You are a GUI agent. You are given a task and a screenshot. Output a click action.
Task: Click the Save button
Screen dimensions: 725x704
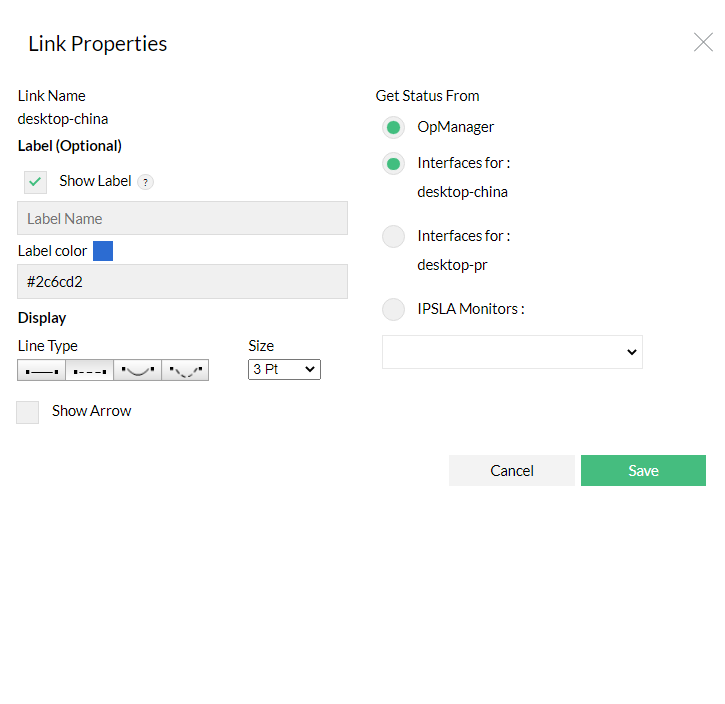pos(643,471)
